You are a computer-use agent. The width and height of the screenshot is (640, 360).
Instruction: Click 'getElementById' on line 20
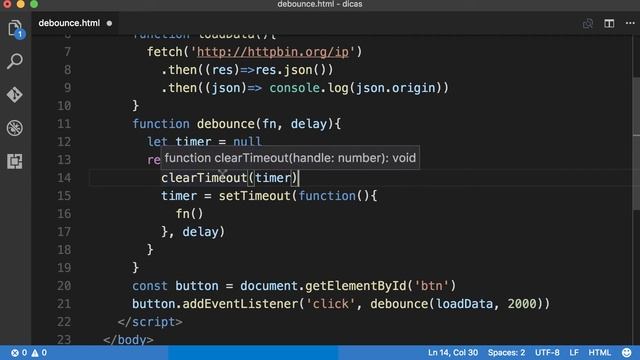click(x=356, y=286)
